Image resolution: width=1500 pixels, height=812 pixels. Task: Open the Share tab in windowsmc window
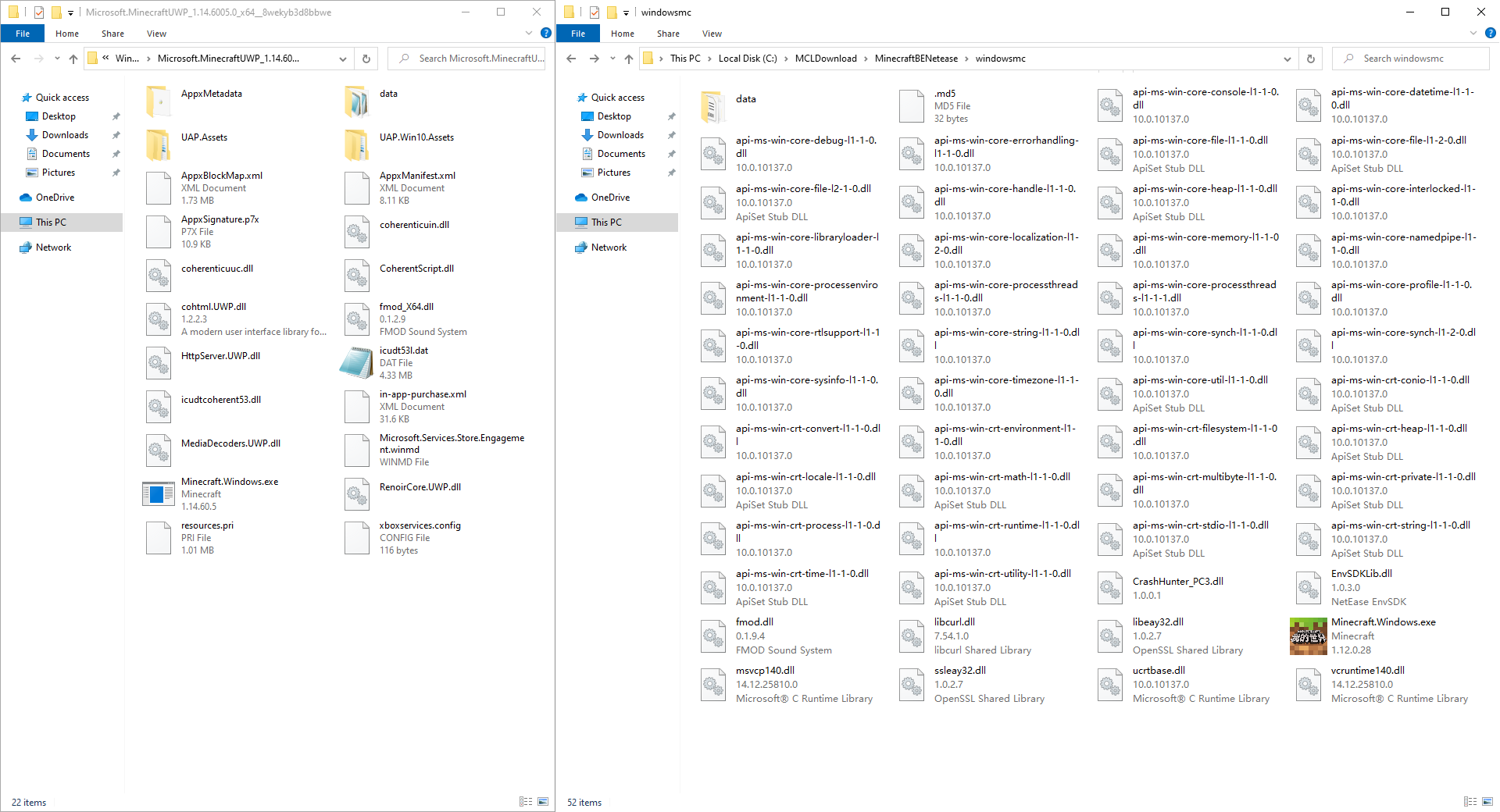pyautogui.click(x=668, y=34)
